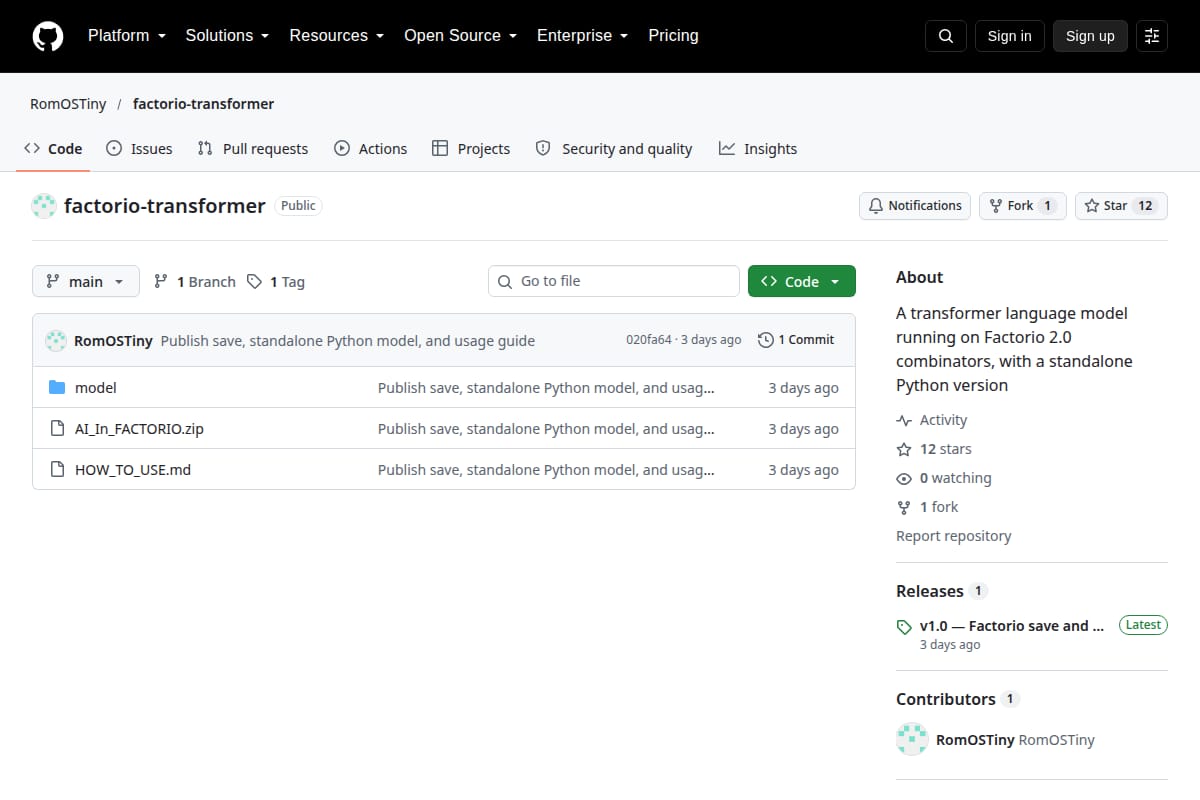
Task: Click the Report repository link
Action: click(954, 536)
